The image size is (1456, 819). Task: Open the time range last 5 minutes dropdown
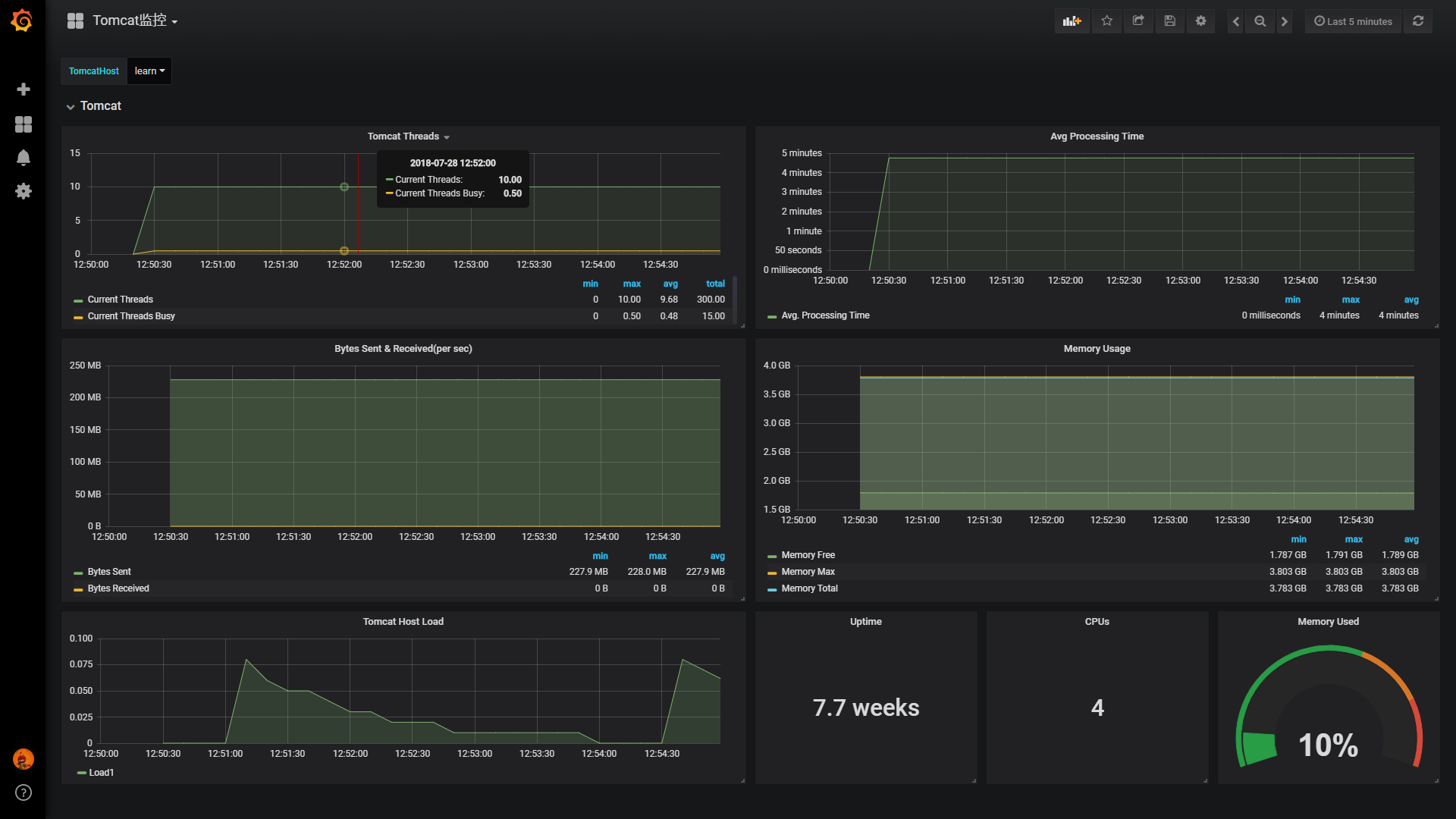point(1354,21)
